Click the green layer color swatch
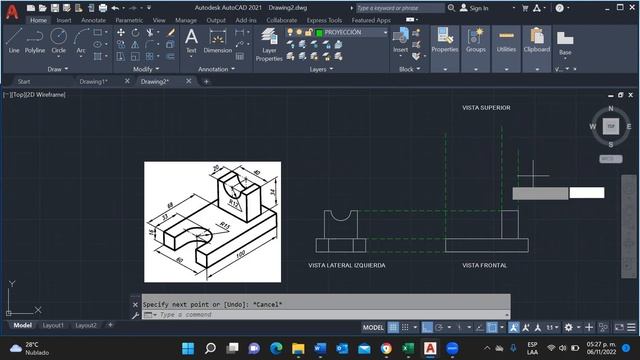Viewport: 640px width, 360px height. tap(319, 33)
